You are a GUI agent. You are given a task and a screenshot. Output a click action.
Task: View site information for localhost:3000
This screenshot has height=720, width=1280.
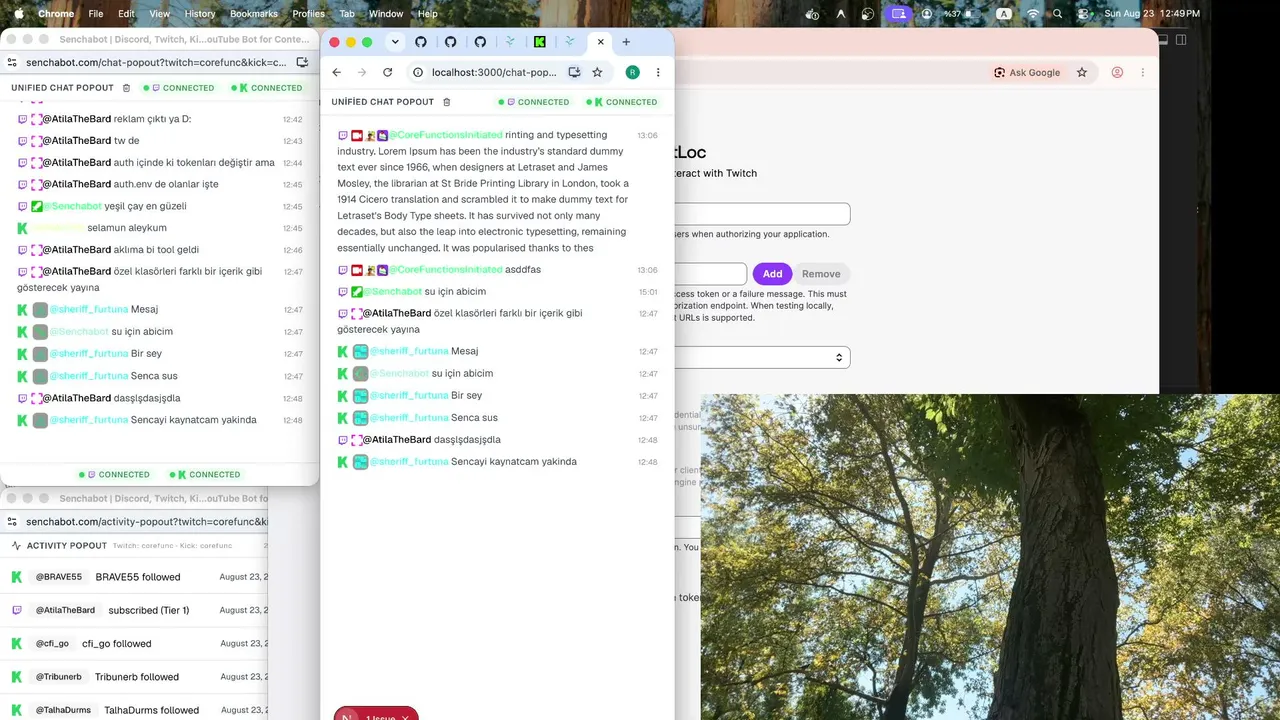[x=418, y=72]
